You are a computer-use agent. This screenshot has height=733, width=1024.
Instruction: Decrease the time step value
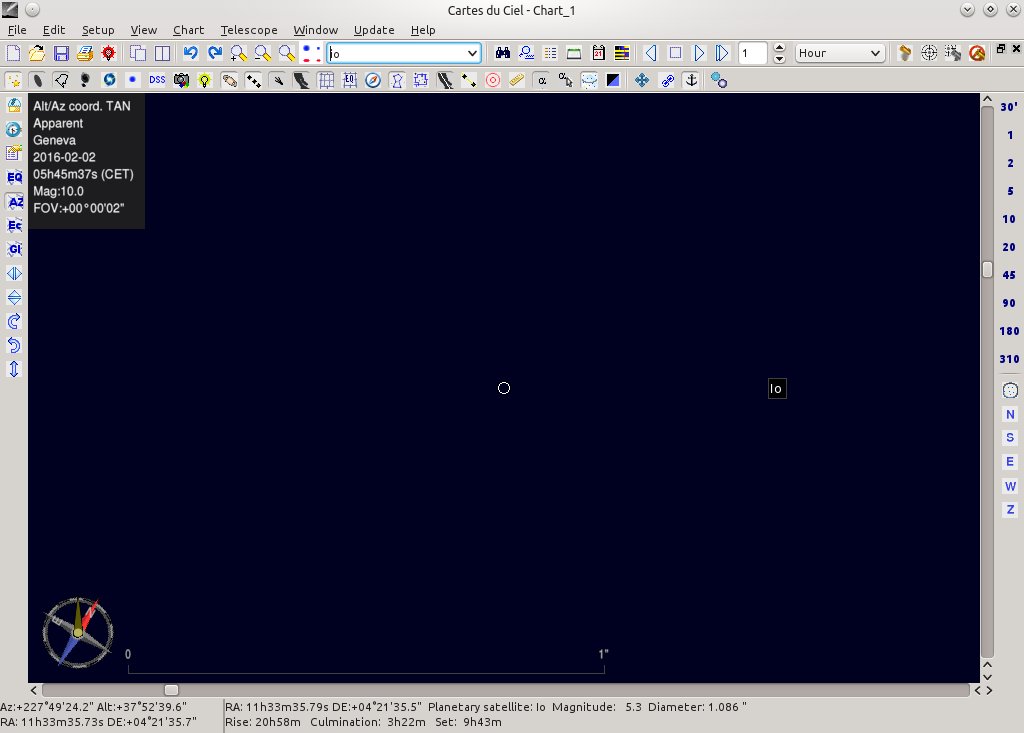point(779,58)
